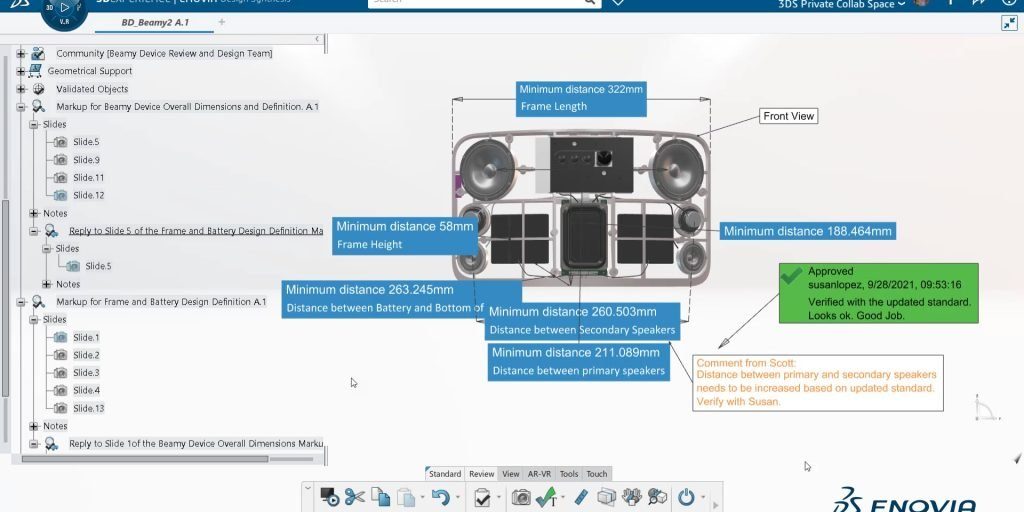
Task: Click the Play Simulation monitor icon in bottom toolbar
Action: click(x=330, y=497)
